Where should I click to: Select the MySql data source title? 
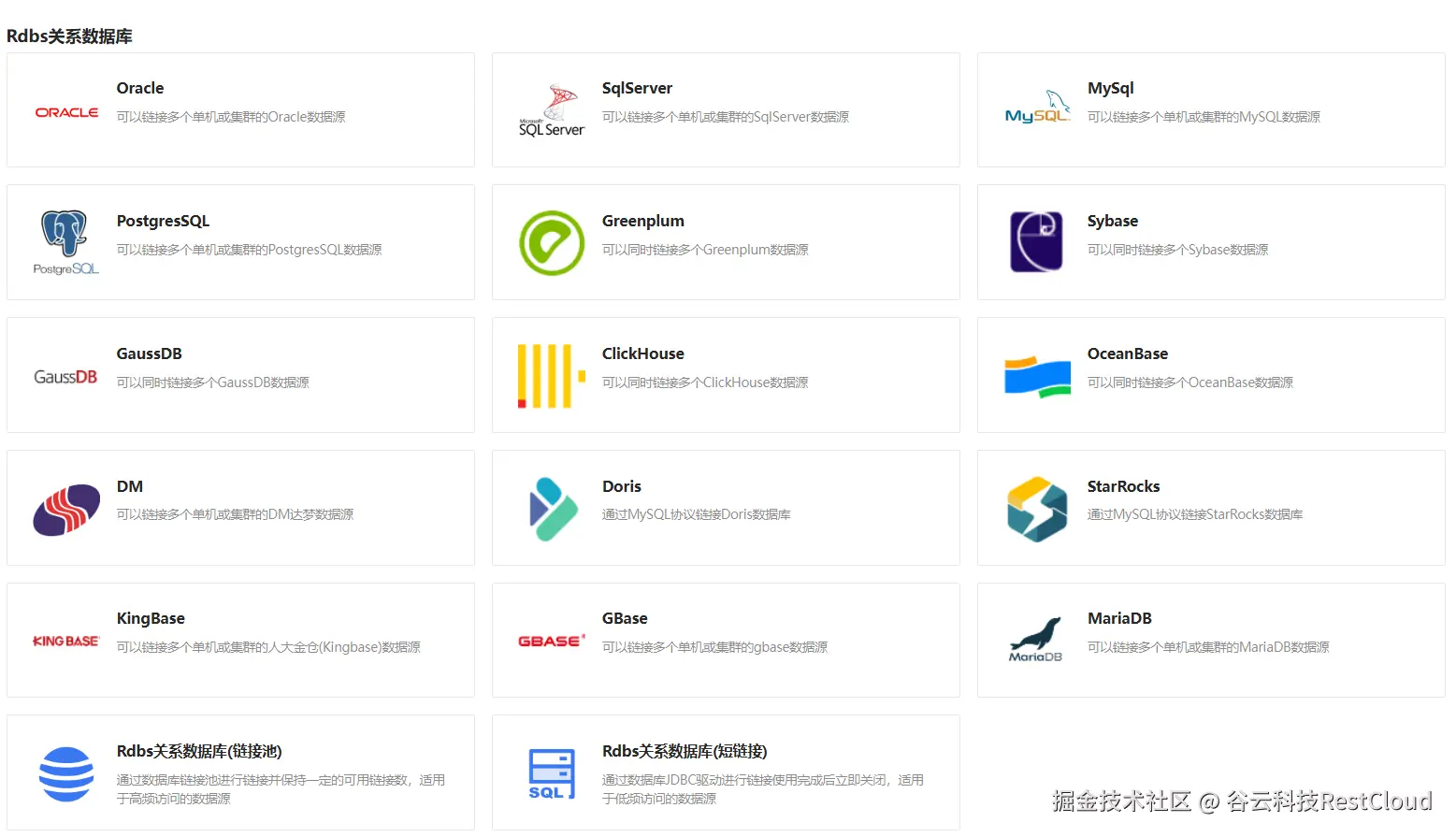(1110, 88)
